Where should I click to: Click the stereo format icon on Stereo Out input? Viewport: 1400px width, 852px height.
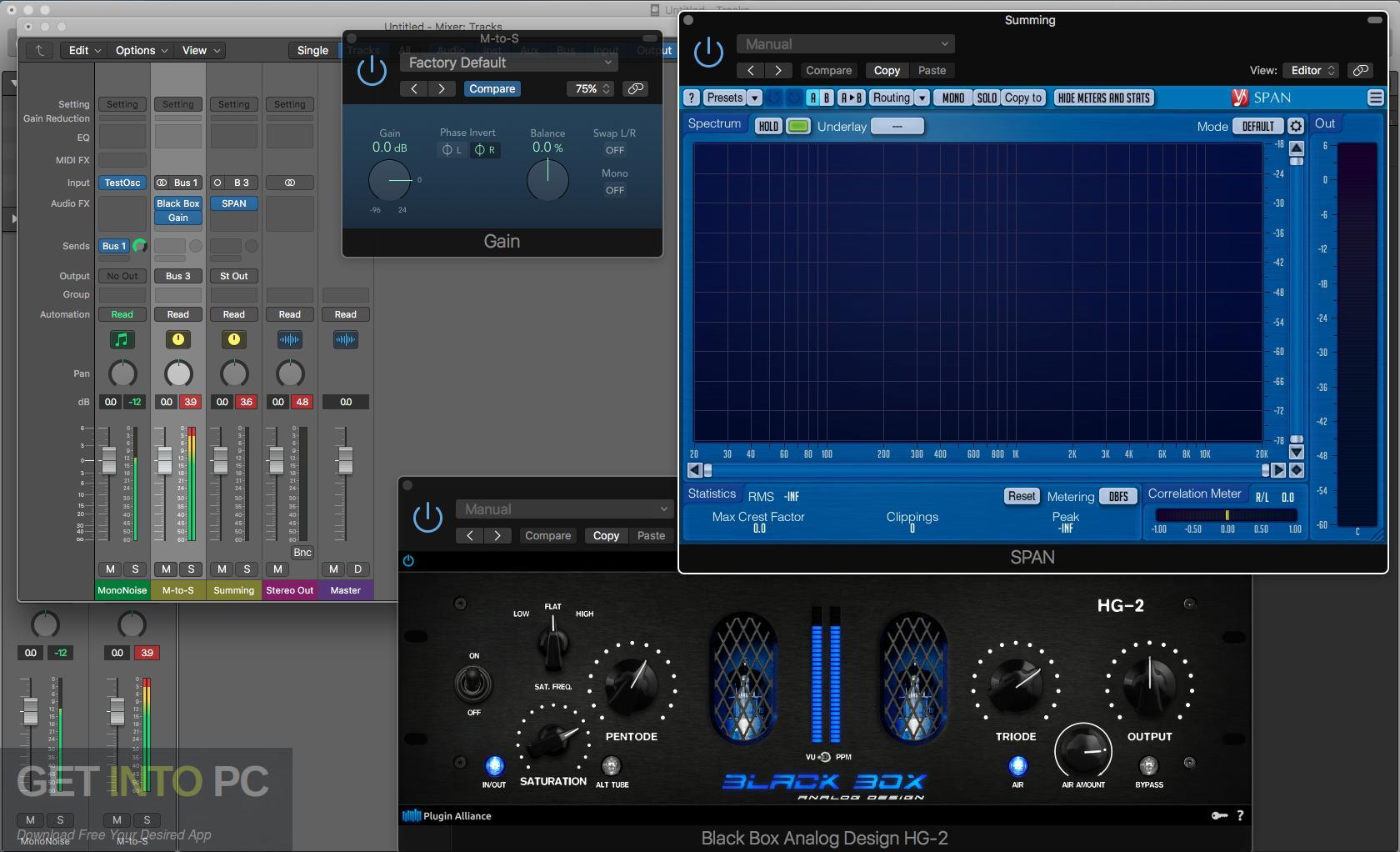pyautogui.click(x=290, y=183)
